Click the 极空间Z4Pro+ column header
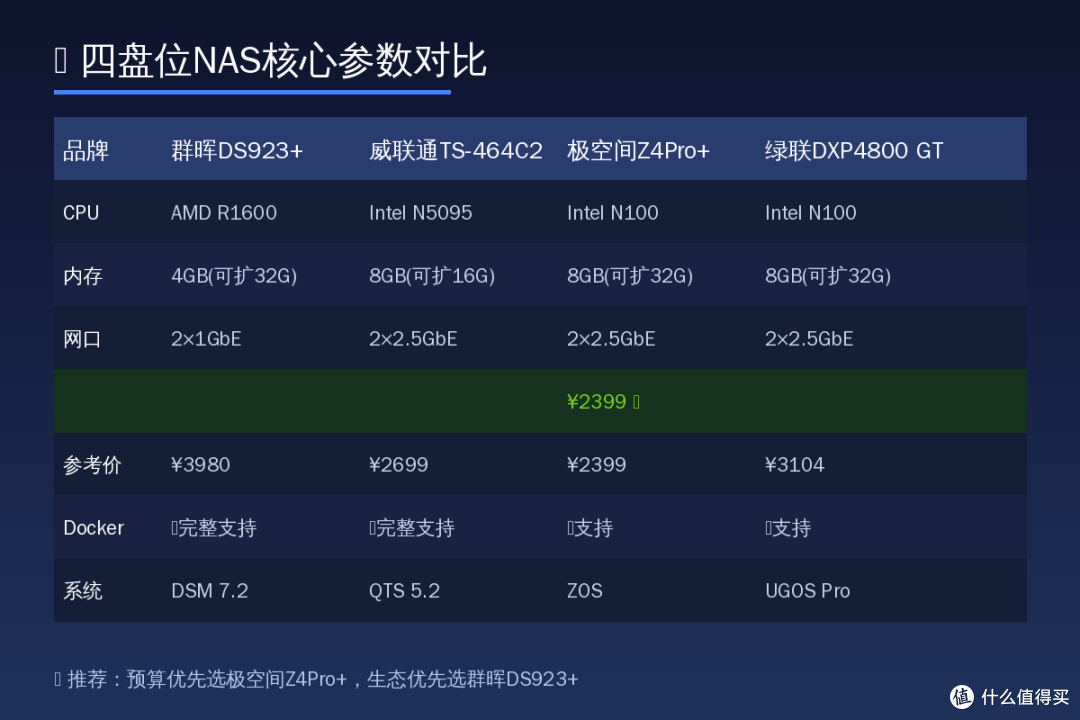Viewport: 1080px width, 720px height. pos(638,150)
